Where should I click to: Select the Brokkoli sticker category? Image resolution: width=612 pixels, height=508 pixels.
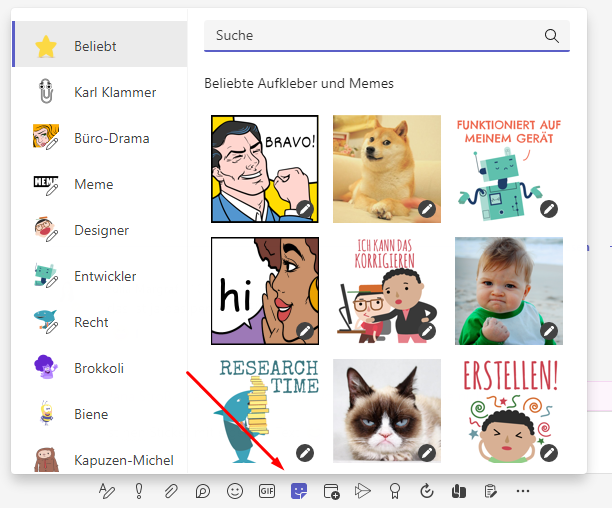point(99,368)
